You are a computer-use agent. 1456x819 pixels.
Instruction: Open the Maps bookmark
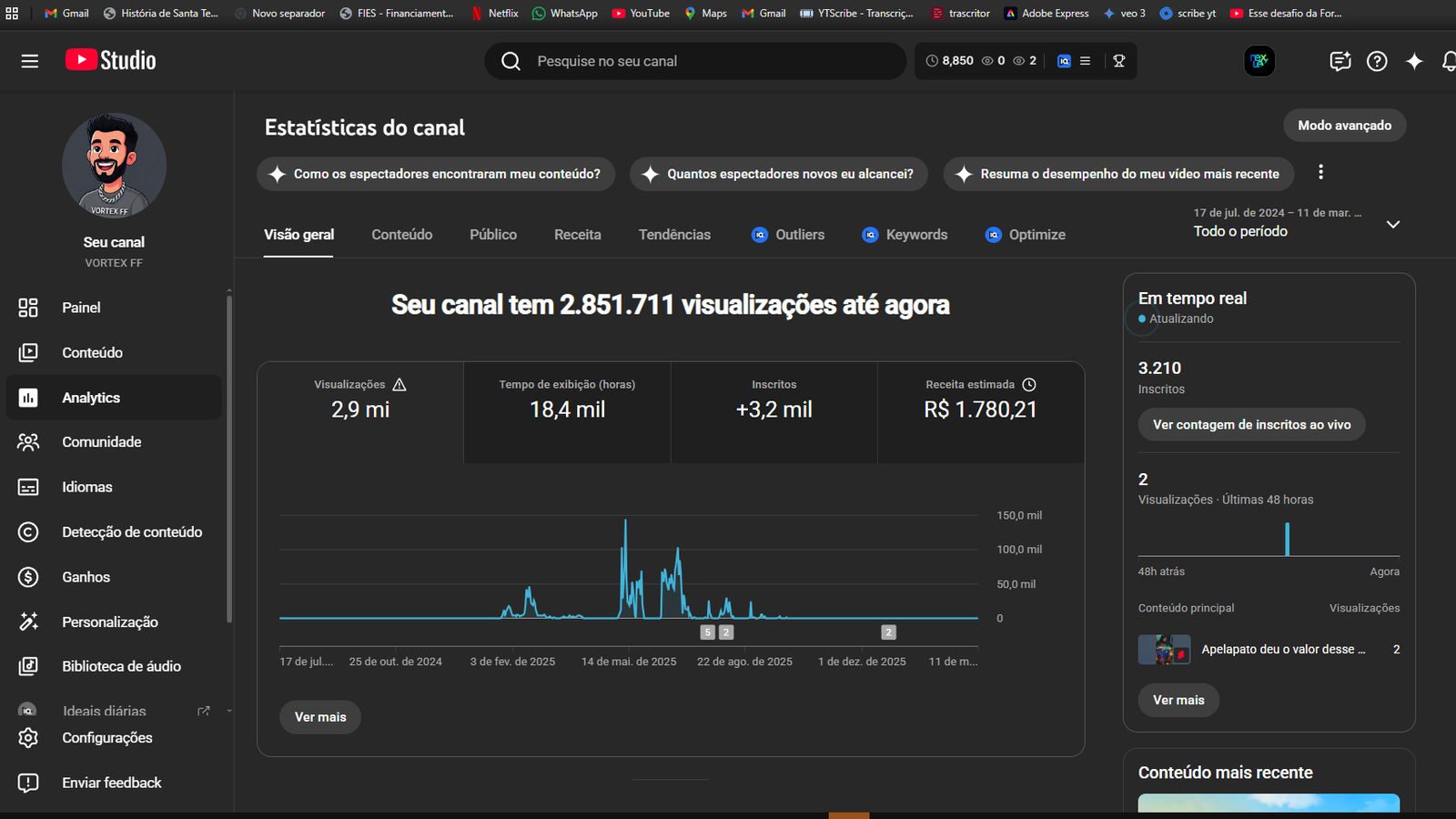pyautogui.click(x=705, y=14)
